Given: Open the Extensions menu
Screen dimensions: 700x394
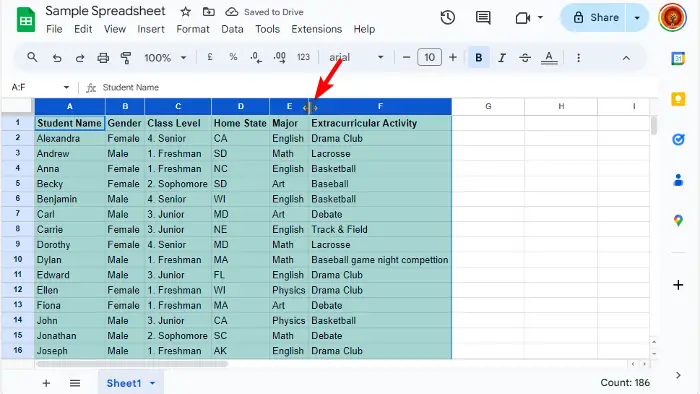Looking at the screenshot, I should tap(317, 29).
